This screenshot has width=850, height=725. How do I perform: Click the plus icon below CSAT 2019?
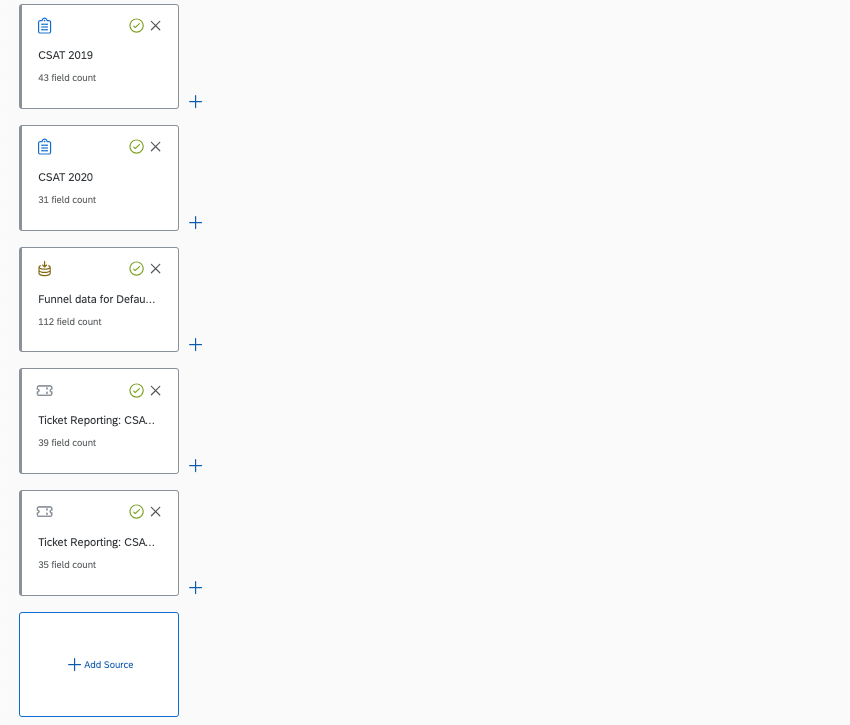pyautogui.click(x=195, y=101)
